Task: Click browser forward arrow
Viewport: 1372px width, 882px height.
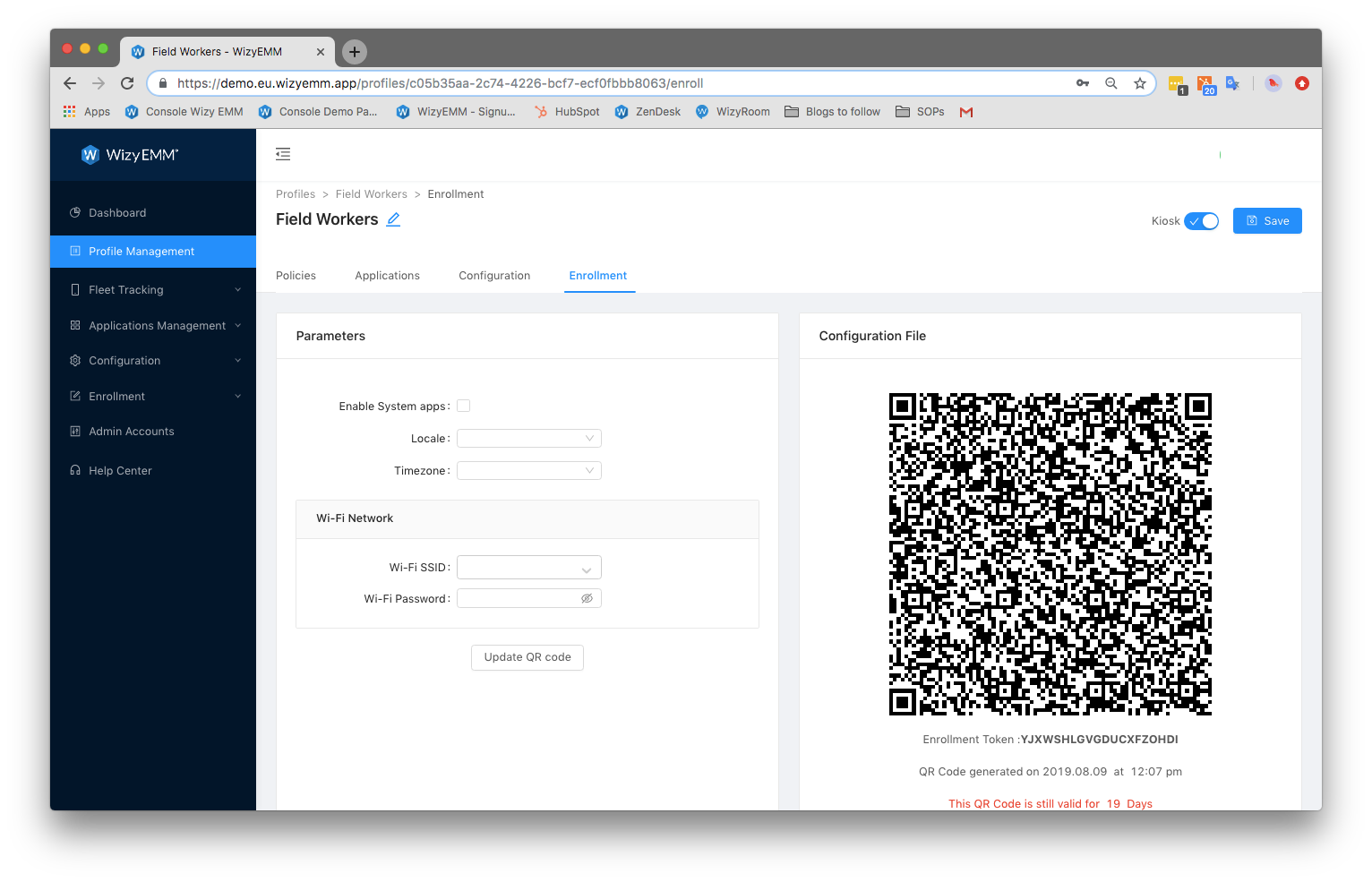Action: click(x=99, y=83)
